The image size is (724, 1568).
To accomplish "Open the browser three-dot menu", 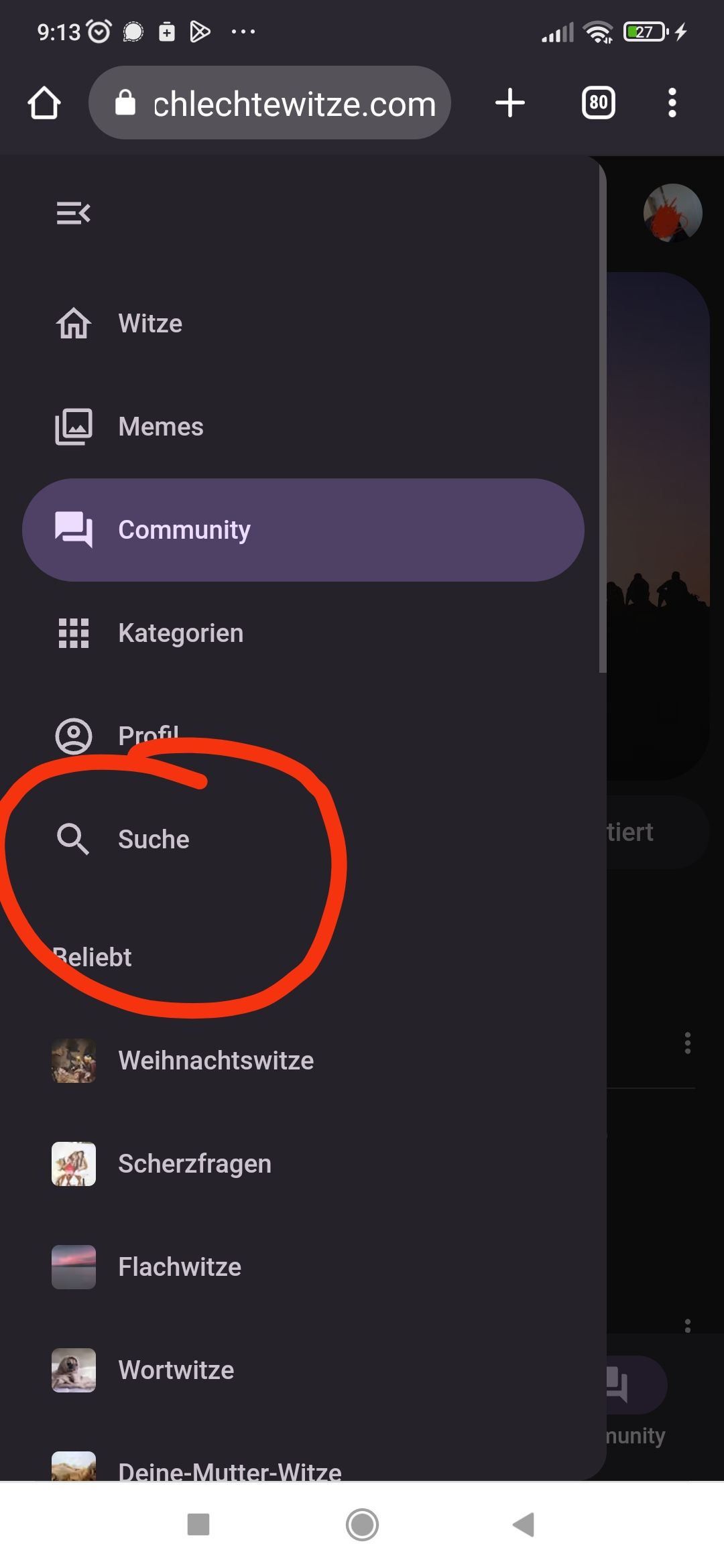I will click(x=672, y=103).
